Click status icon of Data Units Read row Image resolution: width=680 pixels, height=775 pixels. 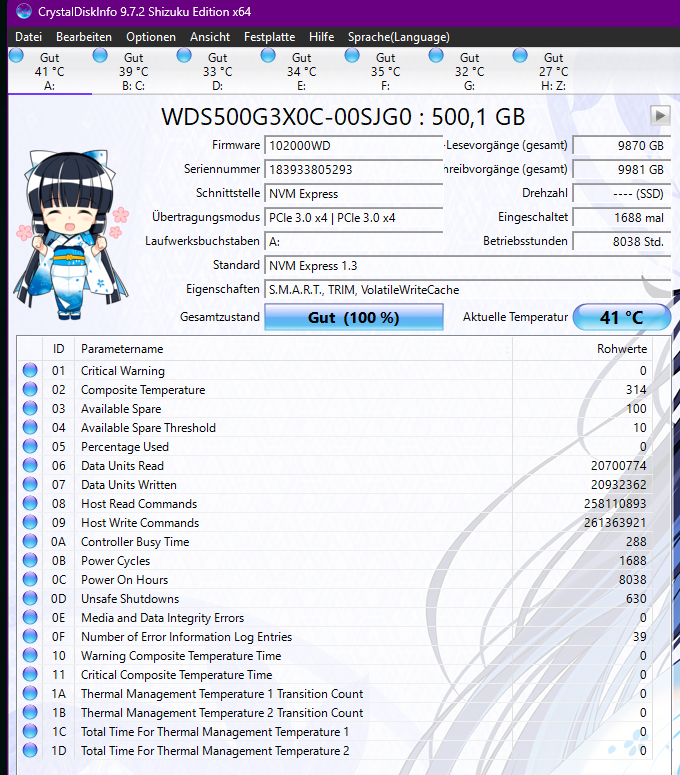30,466
